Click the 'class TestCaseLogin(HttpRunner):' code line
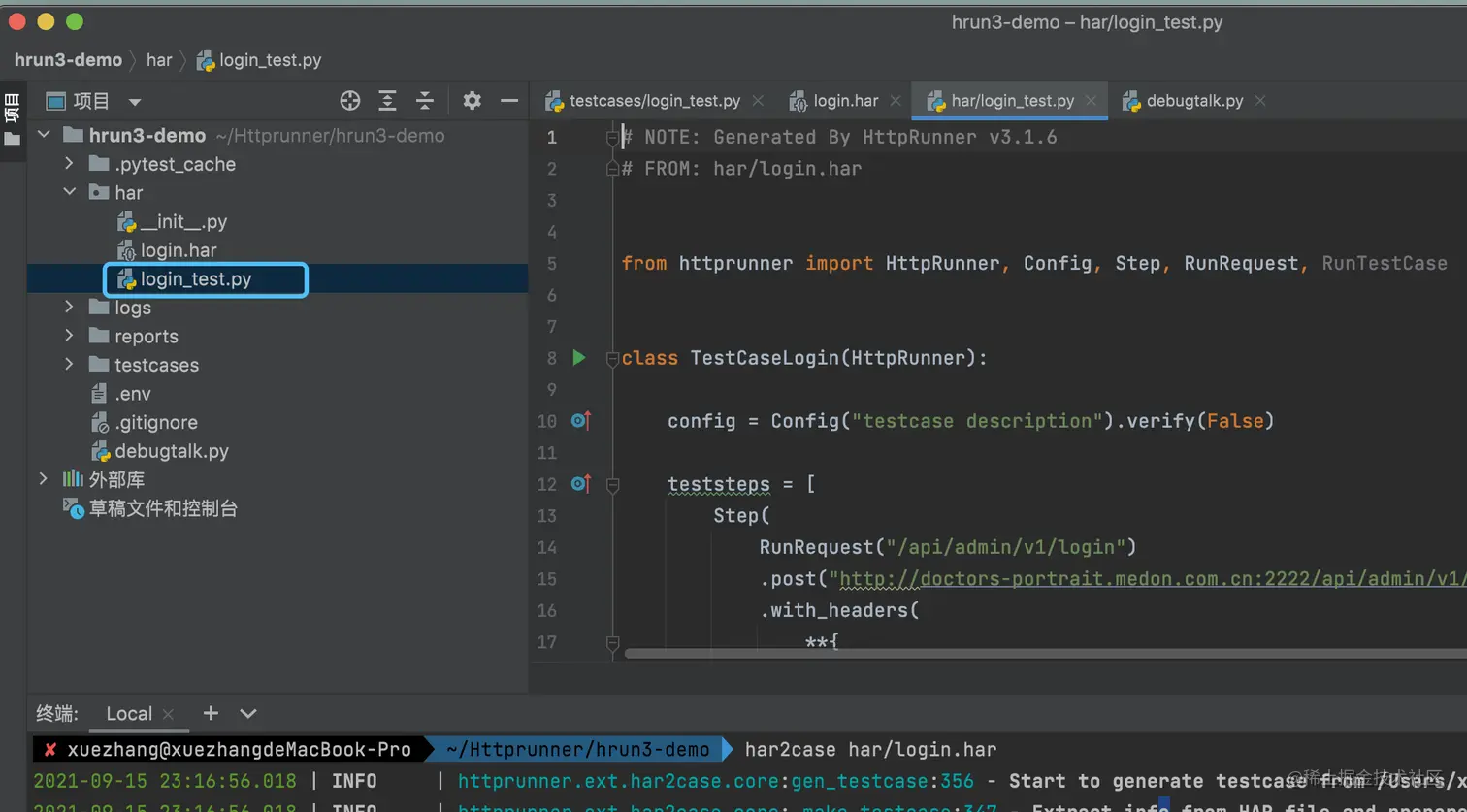The width and height of the screenshot is (1467, 812). (804, 358)
